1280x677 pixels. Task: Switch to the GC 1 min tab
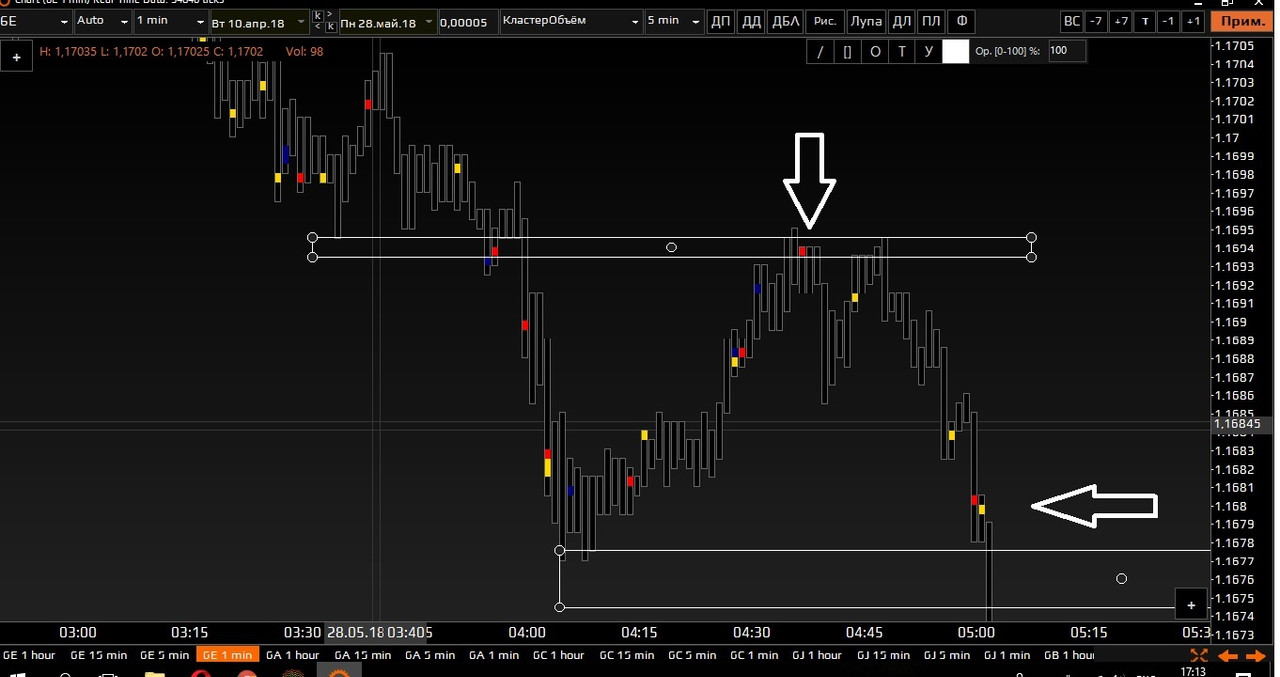[x=753, y=655]
